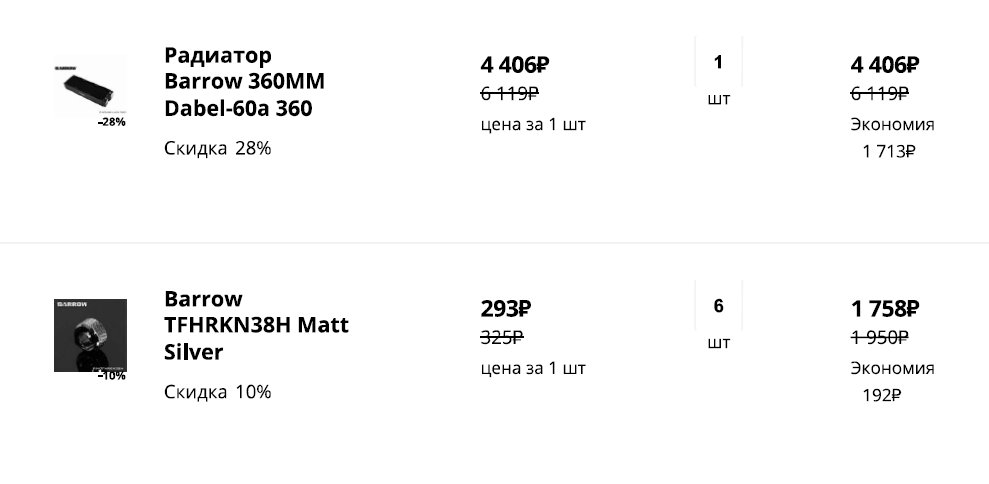The width and height of the screenshot is (989, 484).
Task: Click the Скидка 28% label
Action: tap(217, 148)
